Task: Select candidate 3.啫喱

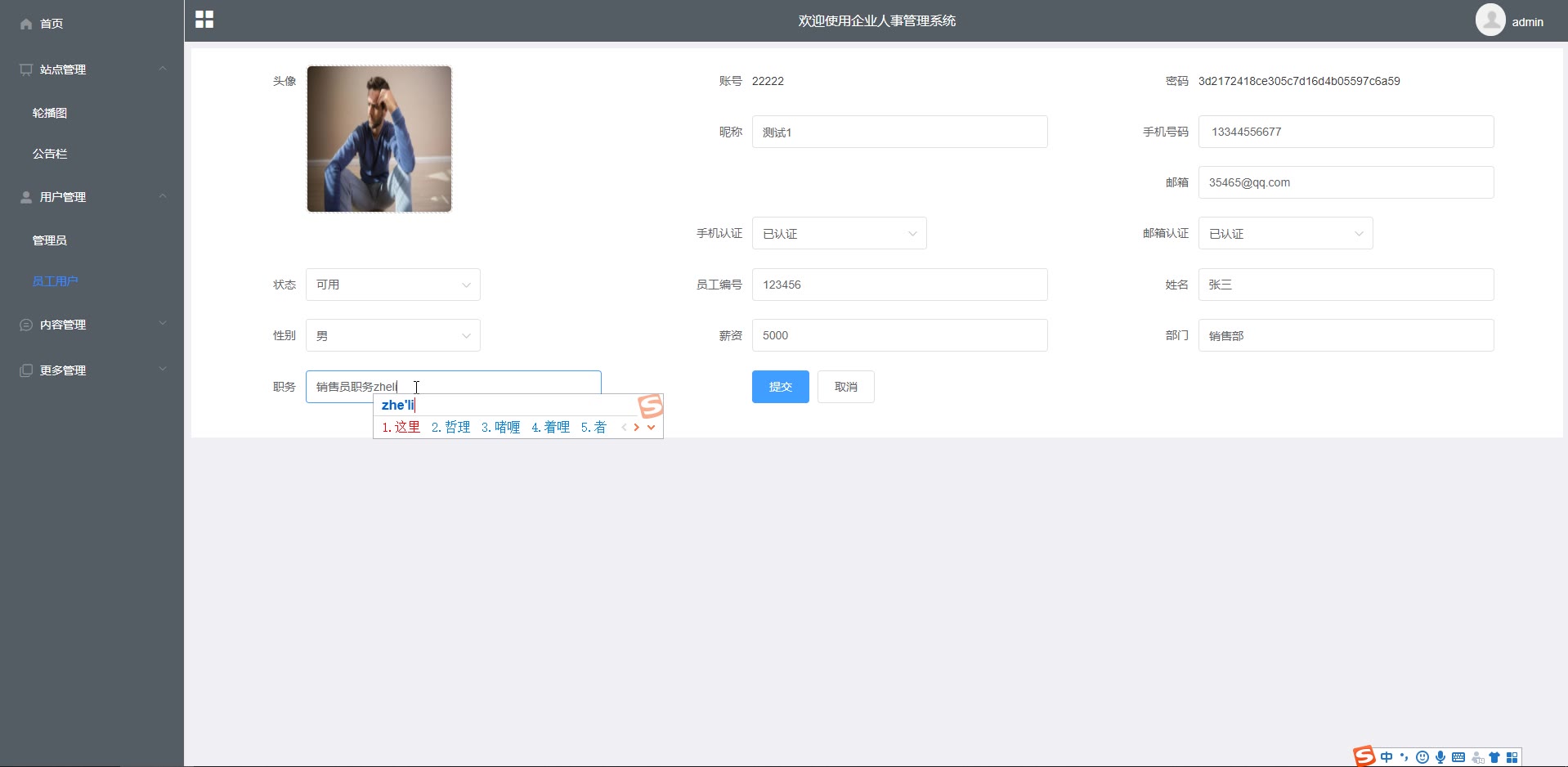Action: click(x=500, y=427)
